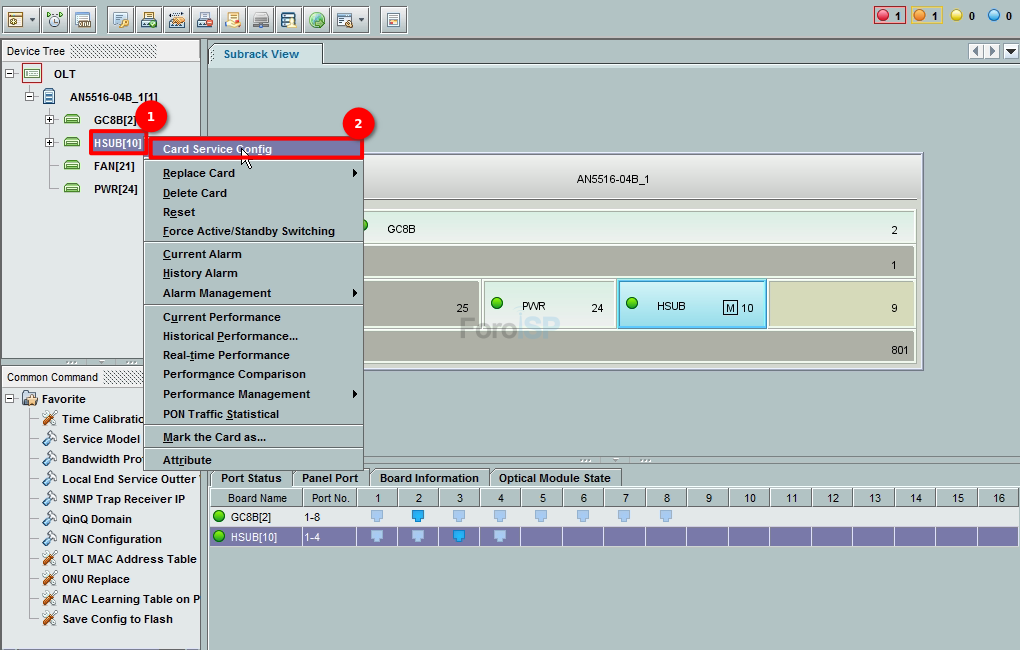Switch to the Optical Module State tab
Screen dimensions: 1020x650
click(554, 478)
